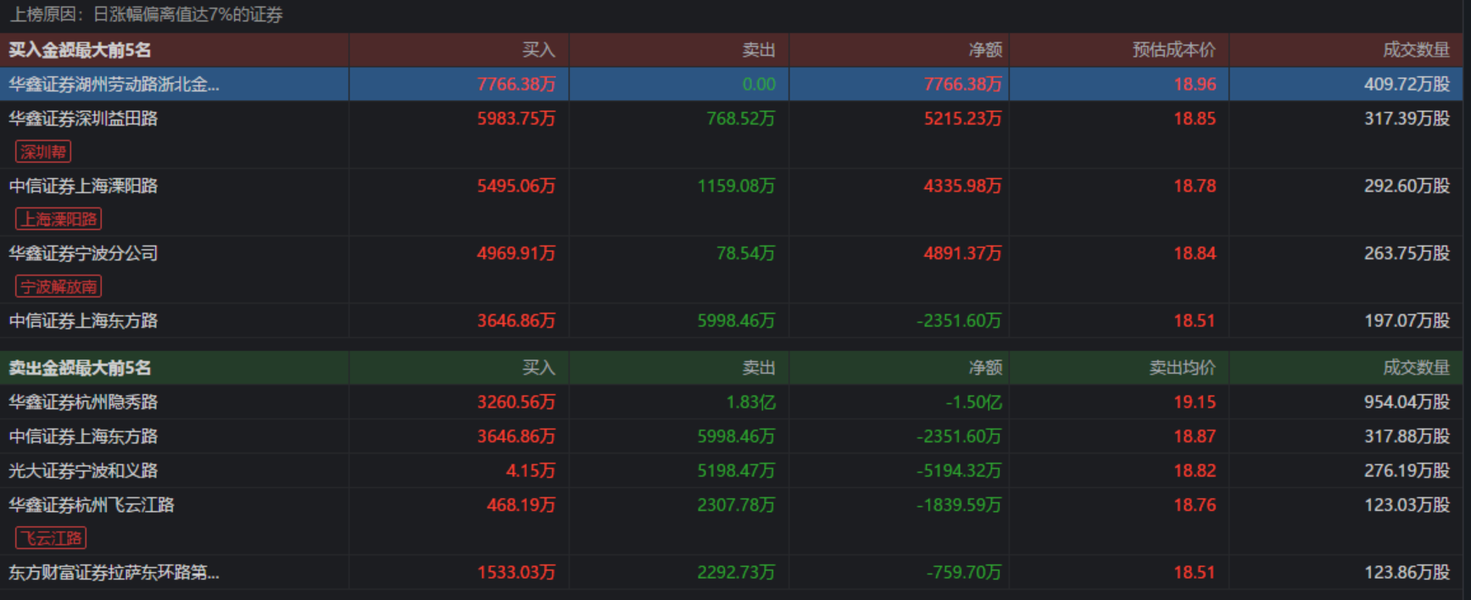Select the 19.15 average sell price

pos(1195,403)
